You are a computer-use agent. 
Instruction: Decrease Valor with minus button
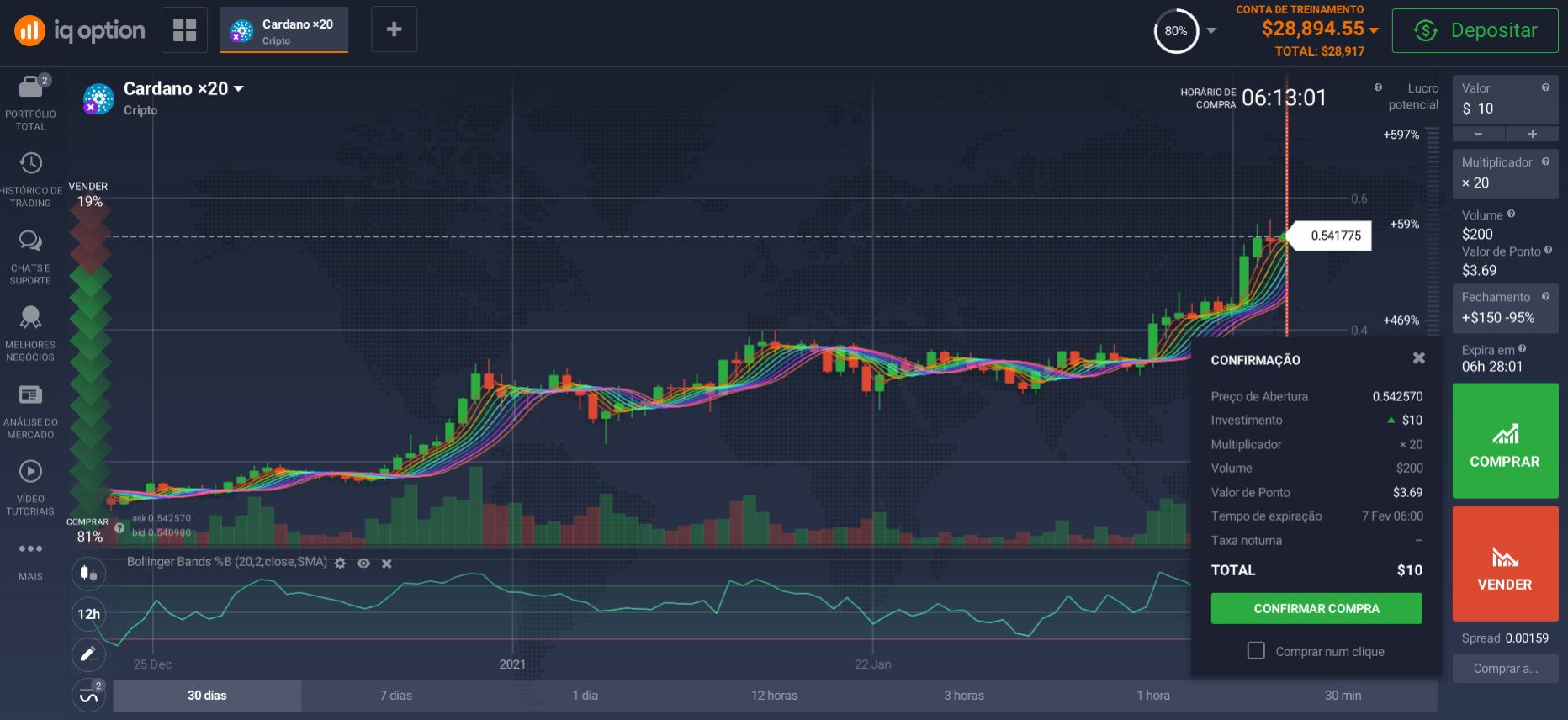1479,134
